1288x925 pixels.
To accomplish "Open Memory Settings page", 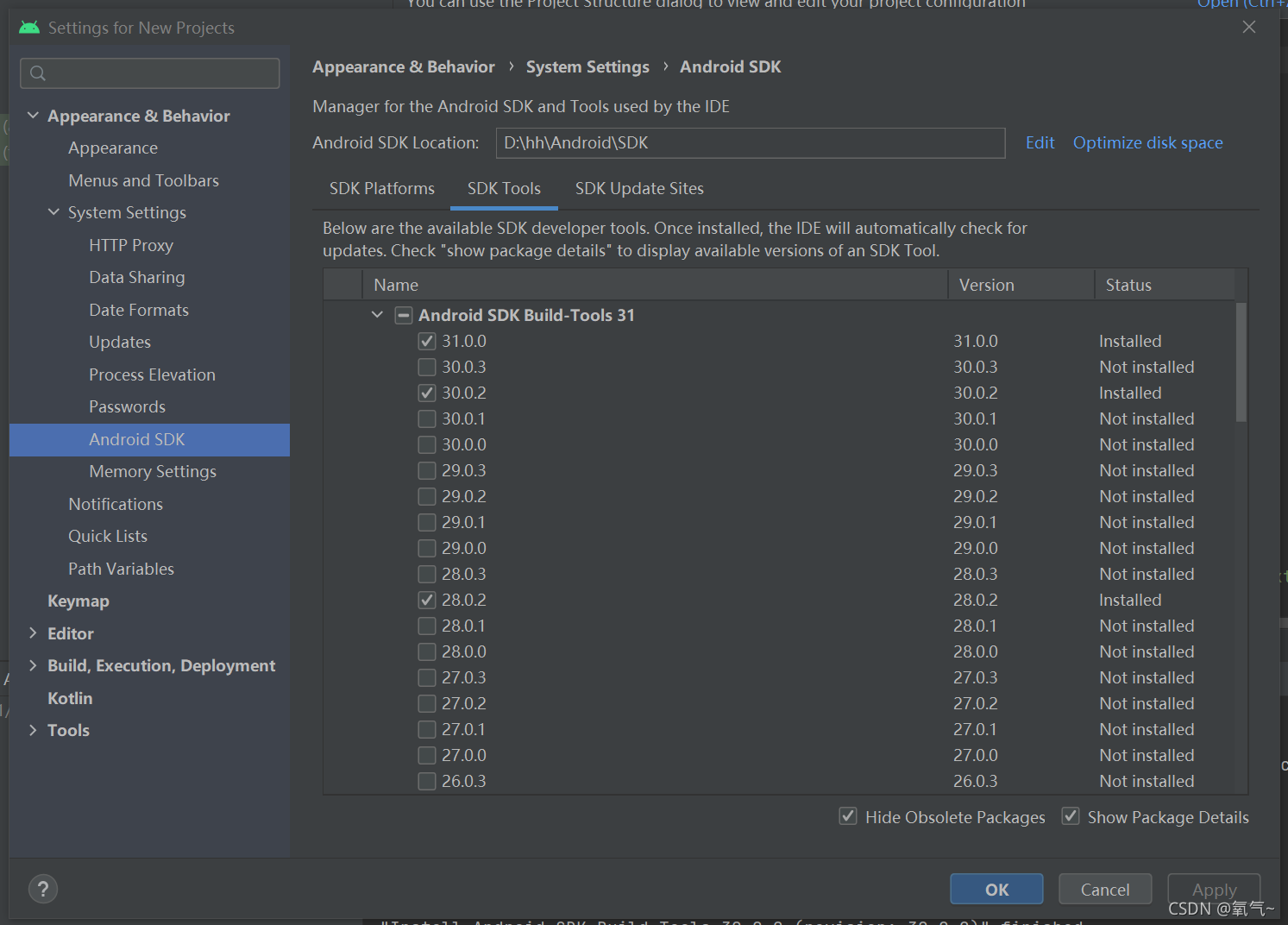I will tap(153, 471).
